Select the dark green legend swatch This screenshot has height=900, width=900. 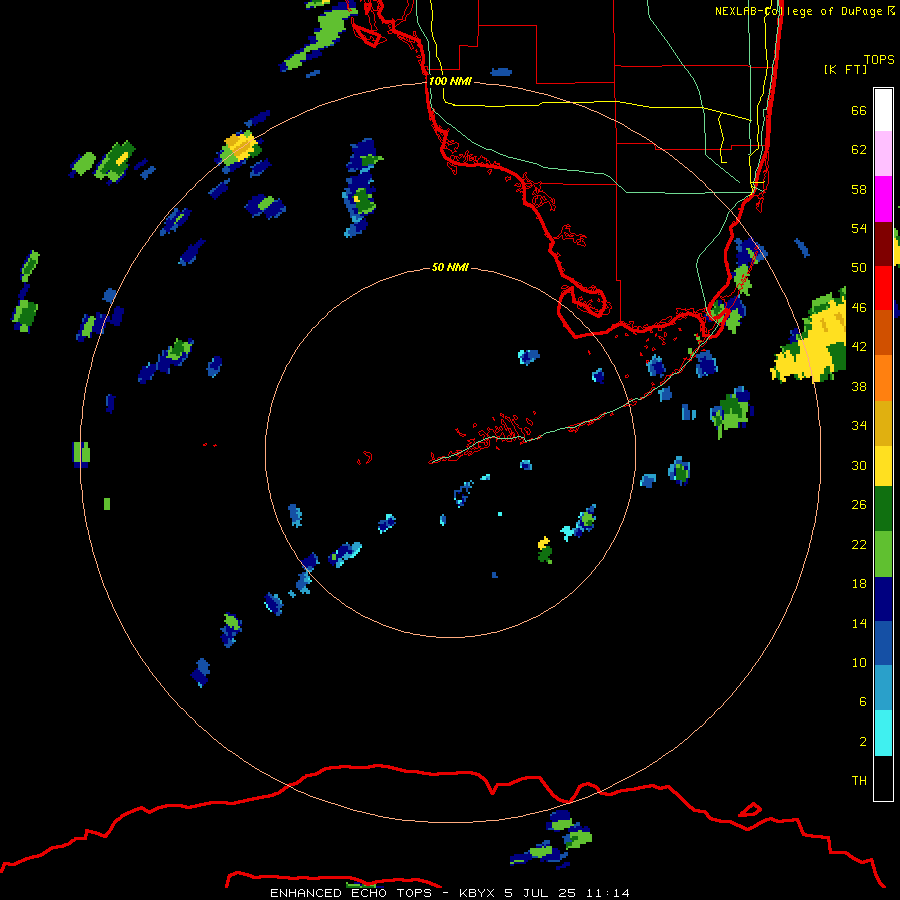(883, 509)
